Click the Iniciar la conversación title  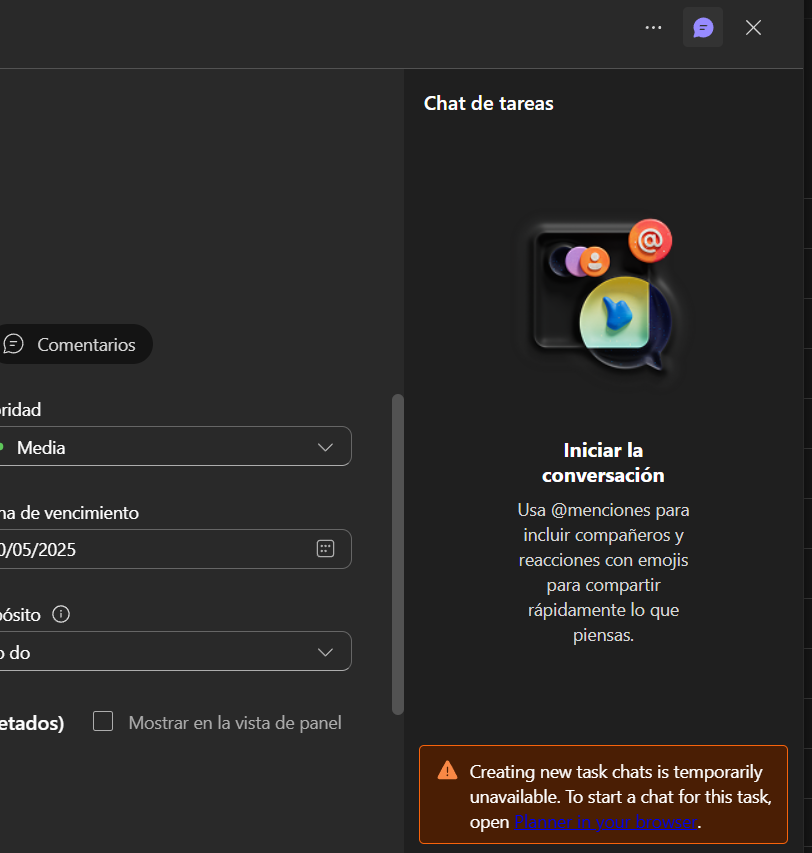[x=603, y=462]
